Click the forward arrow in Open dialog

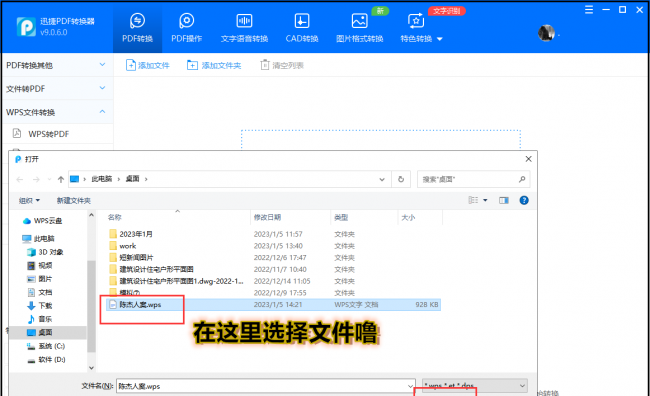[x=36, y=179]
